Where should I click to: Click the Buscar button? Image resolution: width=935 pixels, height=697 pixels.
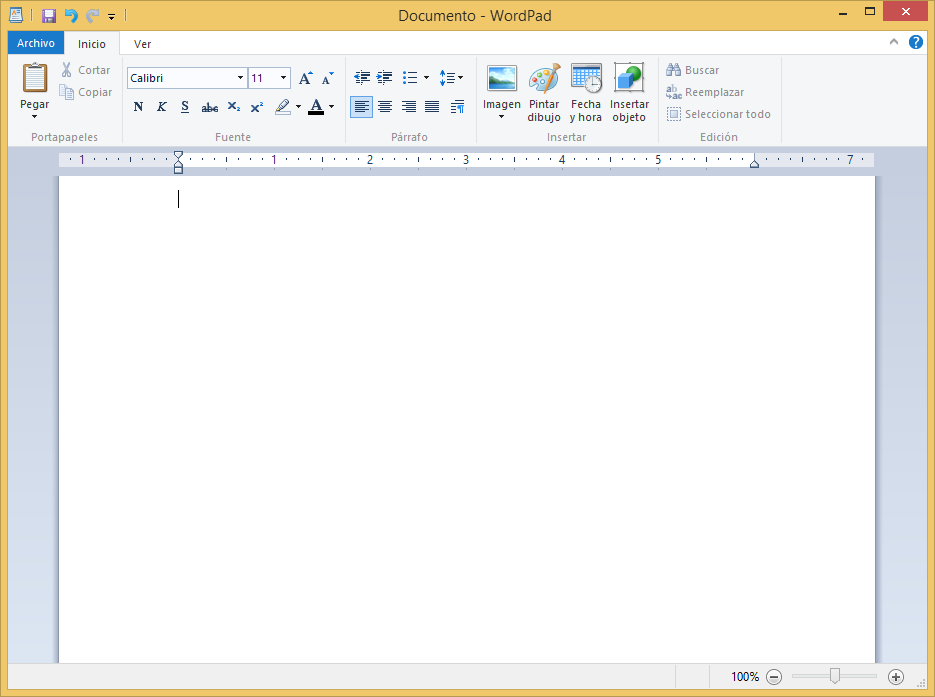pos(693,70)
